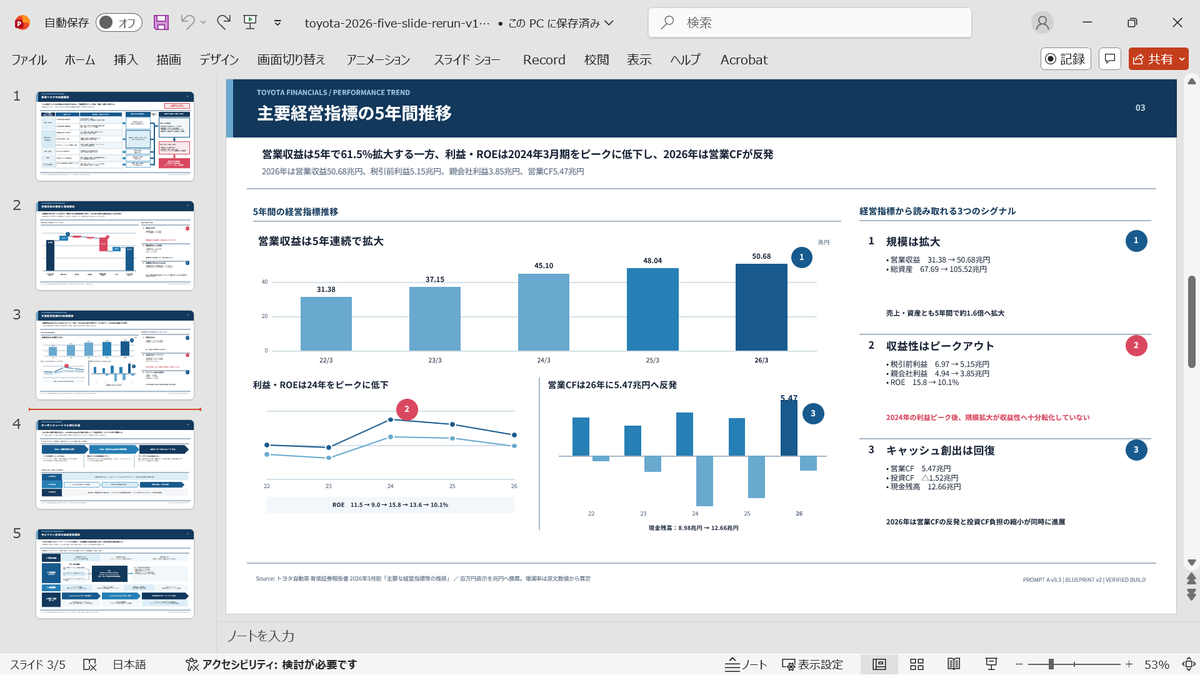This screenshot has height=675, width=1200.
Task: Go to previous slide double-arrow button
Action: (x=1191, y=578)
